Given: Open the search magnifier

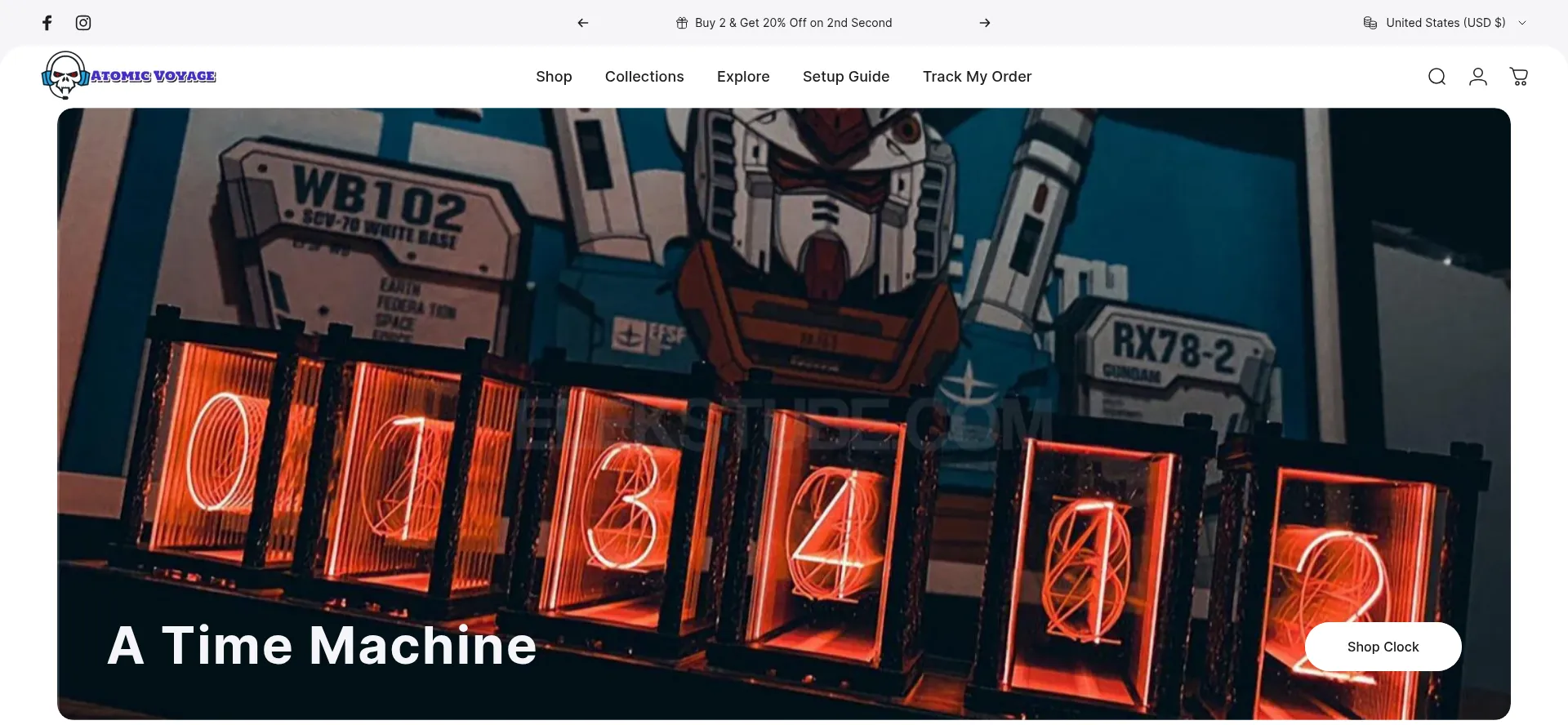Looking at the screenshot, I should click(x=1437, y=77).
